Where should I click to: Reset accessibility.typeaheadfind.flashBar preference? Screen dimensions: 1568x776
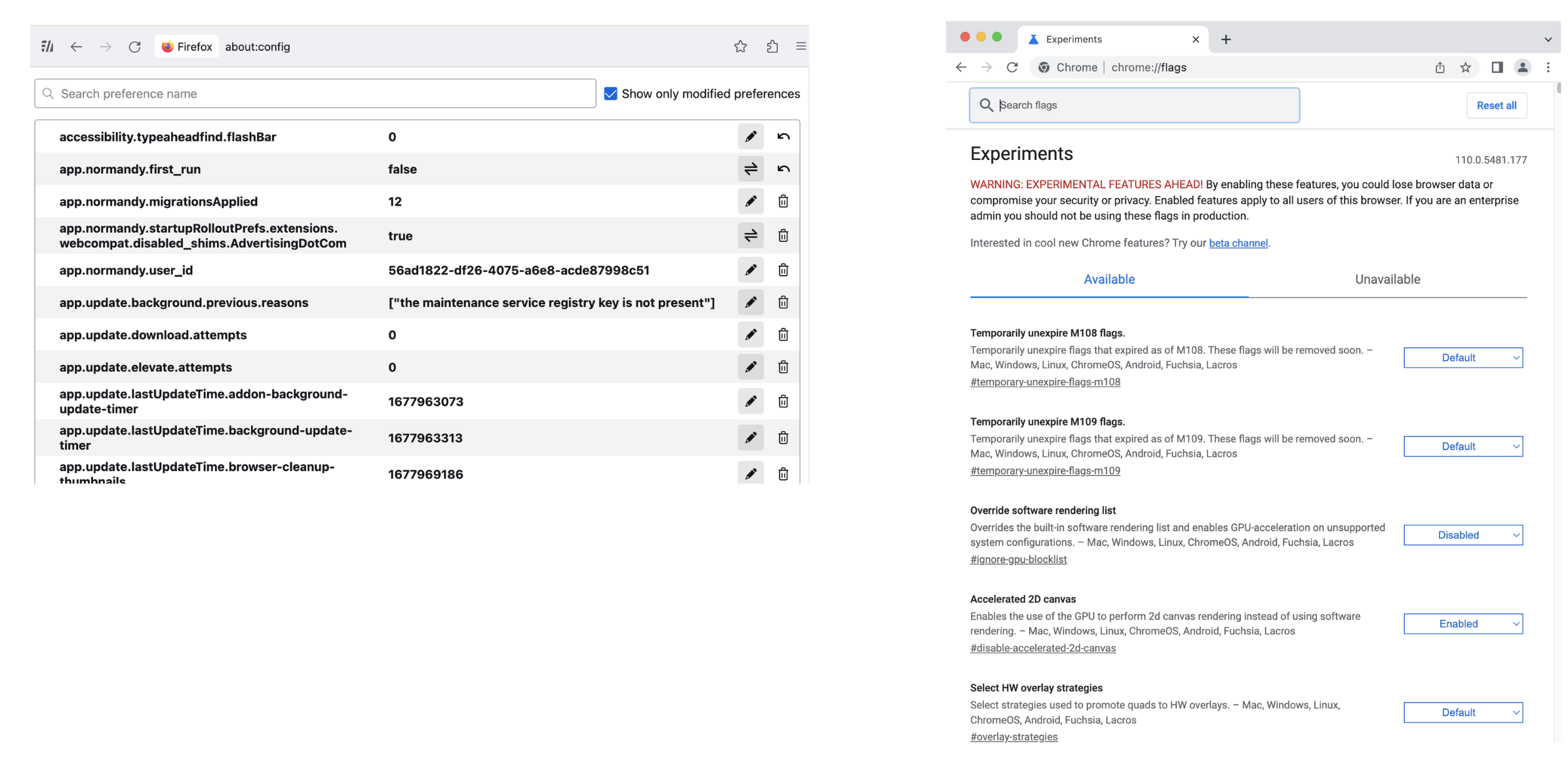[x=783, y=136]
